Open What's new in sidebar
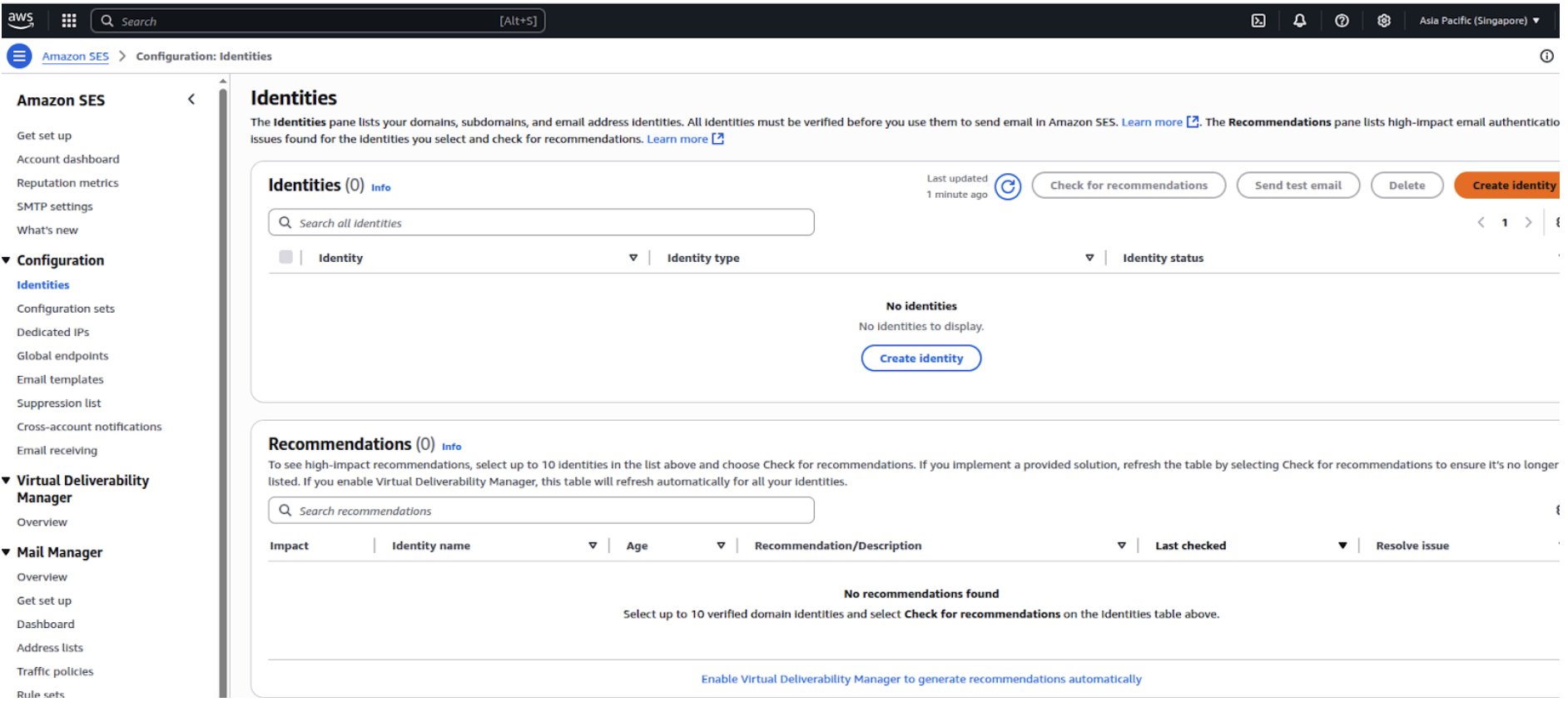Screen dimensions: 1568x702 tap(47, 230)
